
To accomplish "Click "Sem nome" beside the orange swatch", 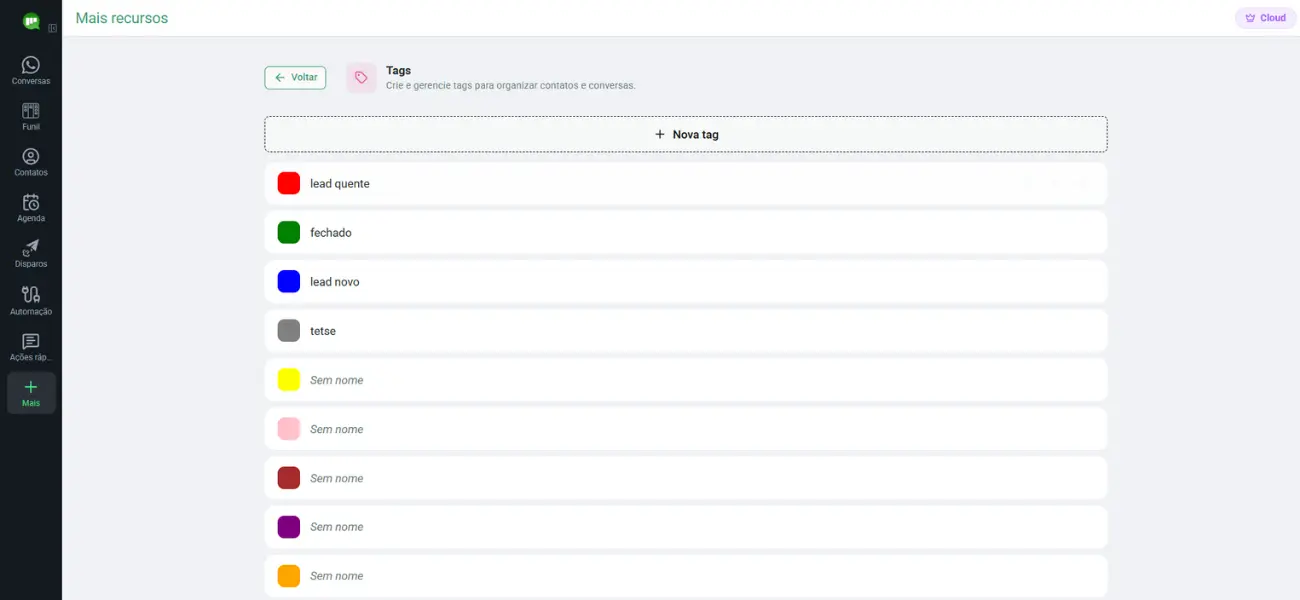I will [337, 576].
